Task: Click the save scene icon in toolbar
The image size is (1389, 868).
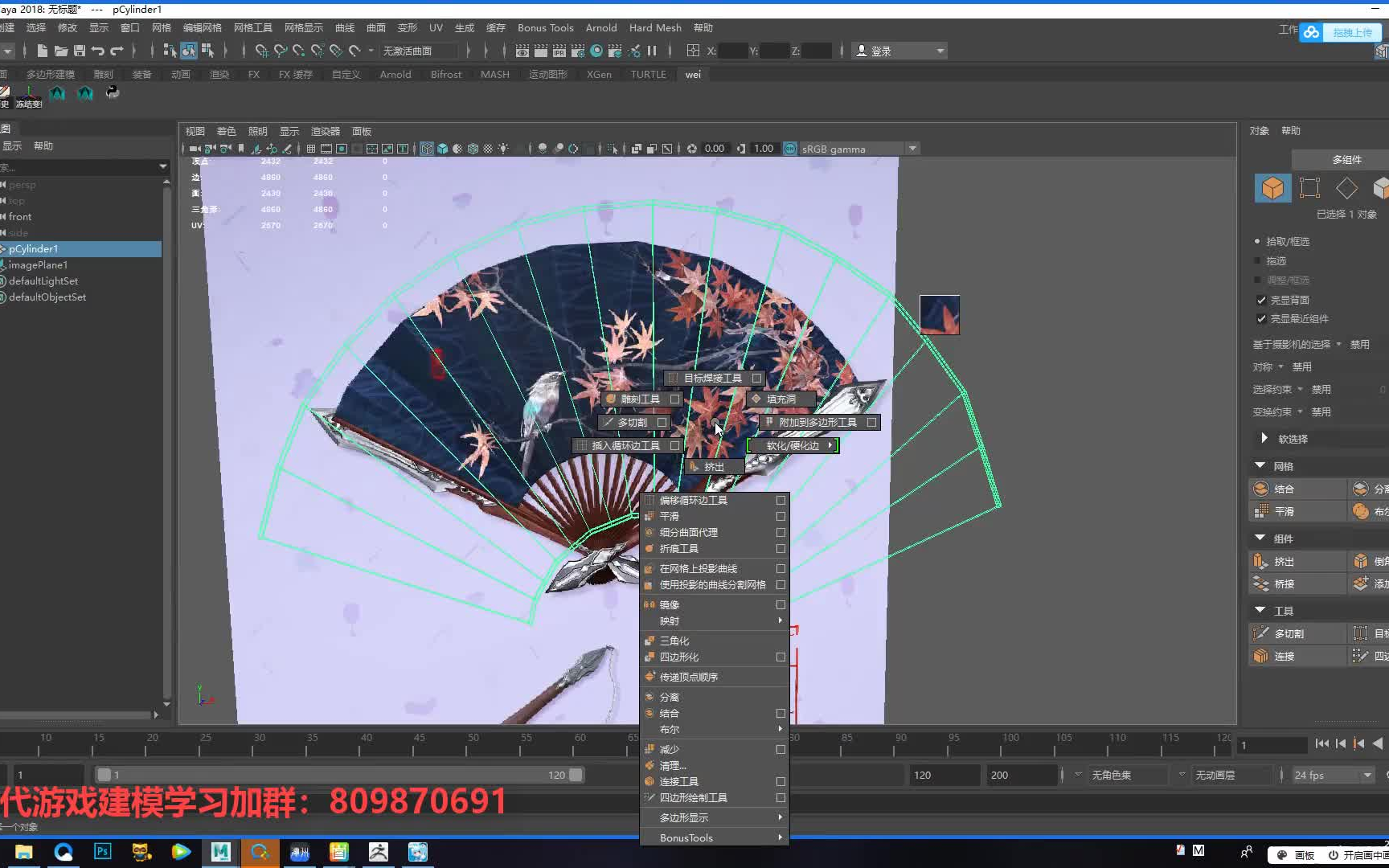Action: (x=80, y=51)
